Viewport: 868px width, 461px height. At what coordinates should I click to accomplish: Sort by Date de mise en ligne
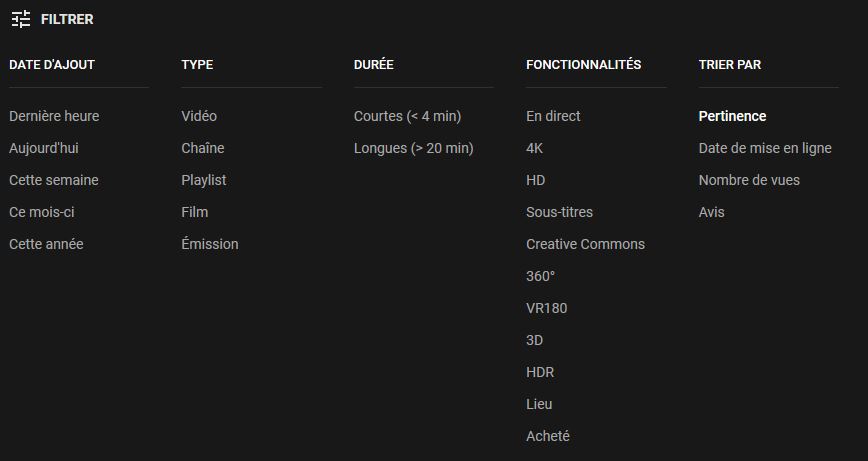[x=765, y=148]
